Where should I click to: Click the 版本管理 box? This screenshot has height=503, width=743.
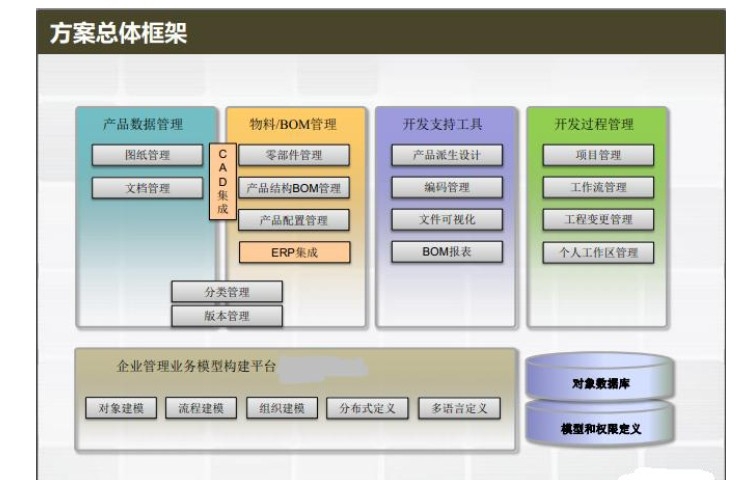click(x=226, y=316)
